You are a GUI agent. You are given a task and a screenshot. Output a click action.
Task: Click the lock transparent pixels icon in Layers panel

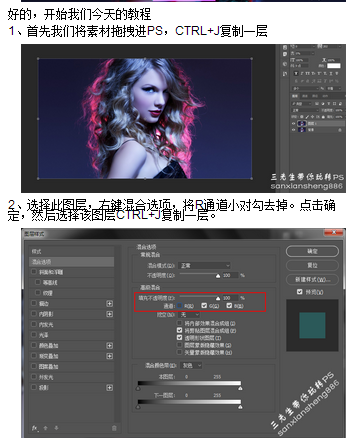tap(302, 117)
